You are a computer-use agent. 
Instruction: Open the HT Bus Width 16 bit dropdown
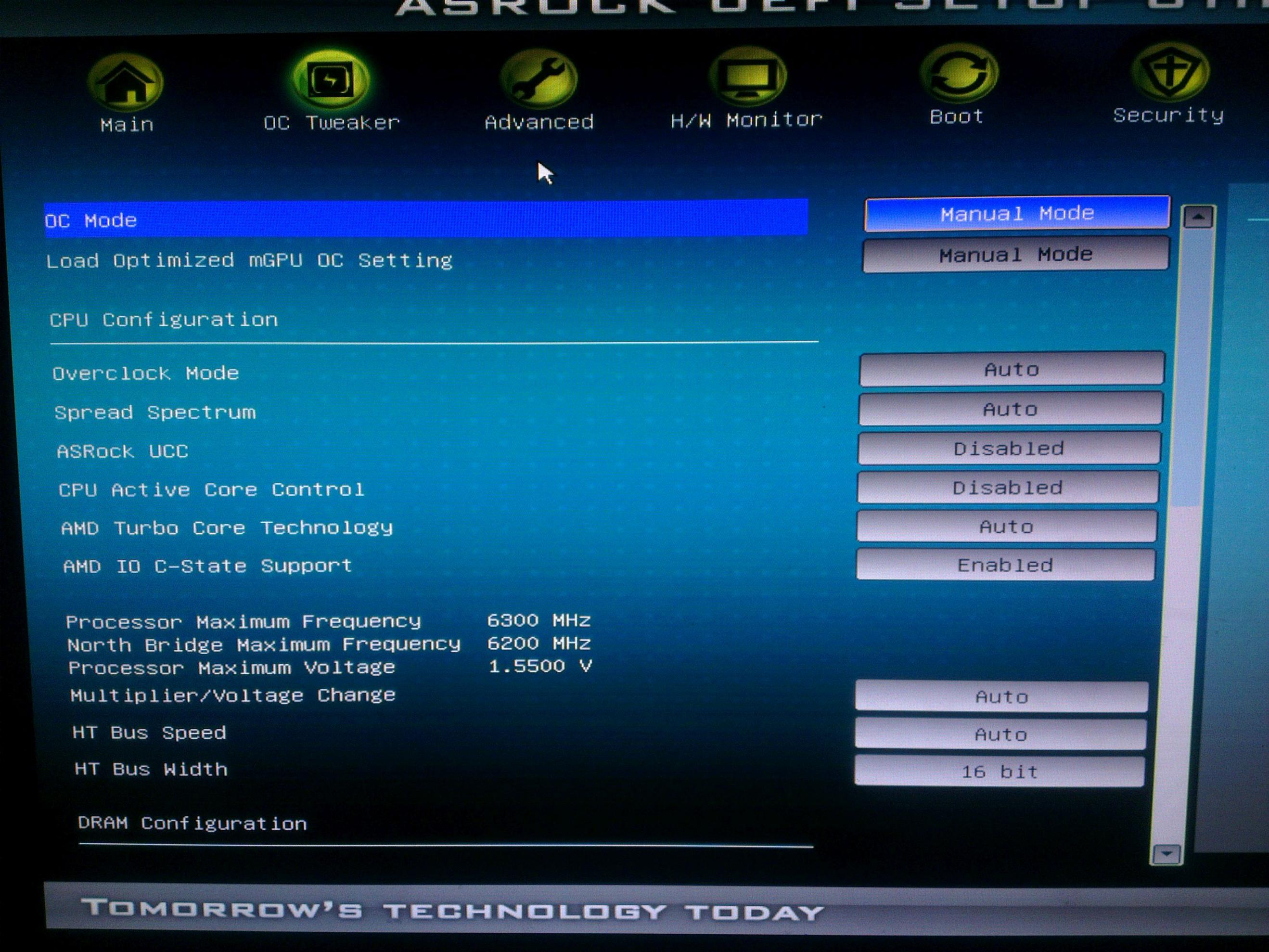pos(1000,772)
